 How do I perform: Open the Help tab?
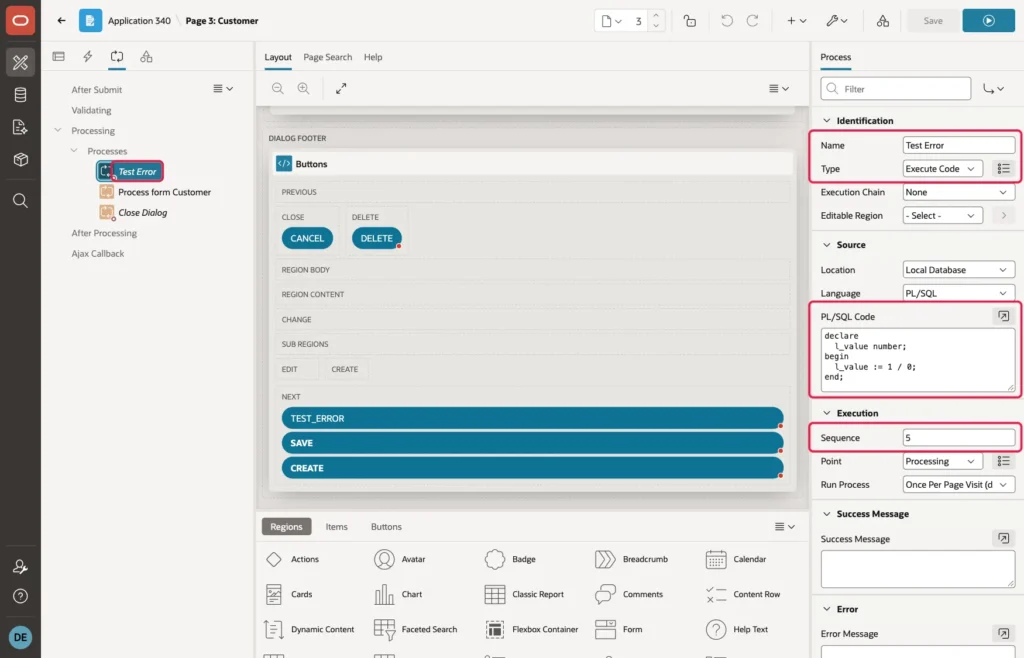click(x=373, y=57)
